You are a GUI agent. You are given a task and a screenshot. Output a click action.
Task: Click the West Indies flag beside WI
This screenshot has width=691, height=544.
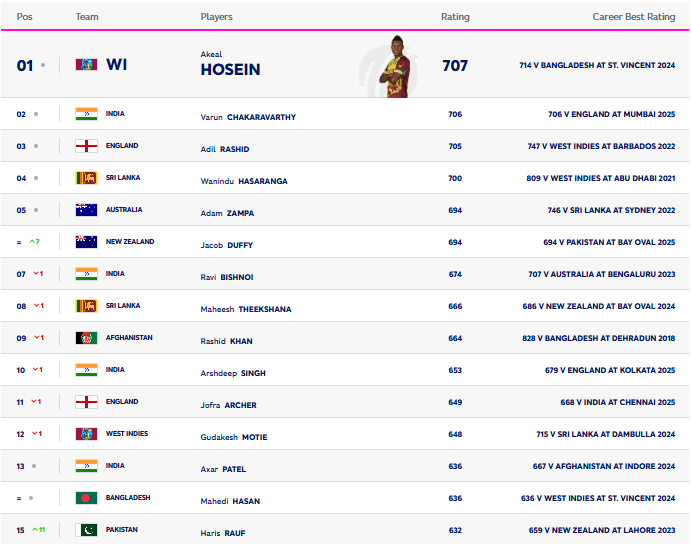point(86,65)
